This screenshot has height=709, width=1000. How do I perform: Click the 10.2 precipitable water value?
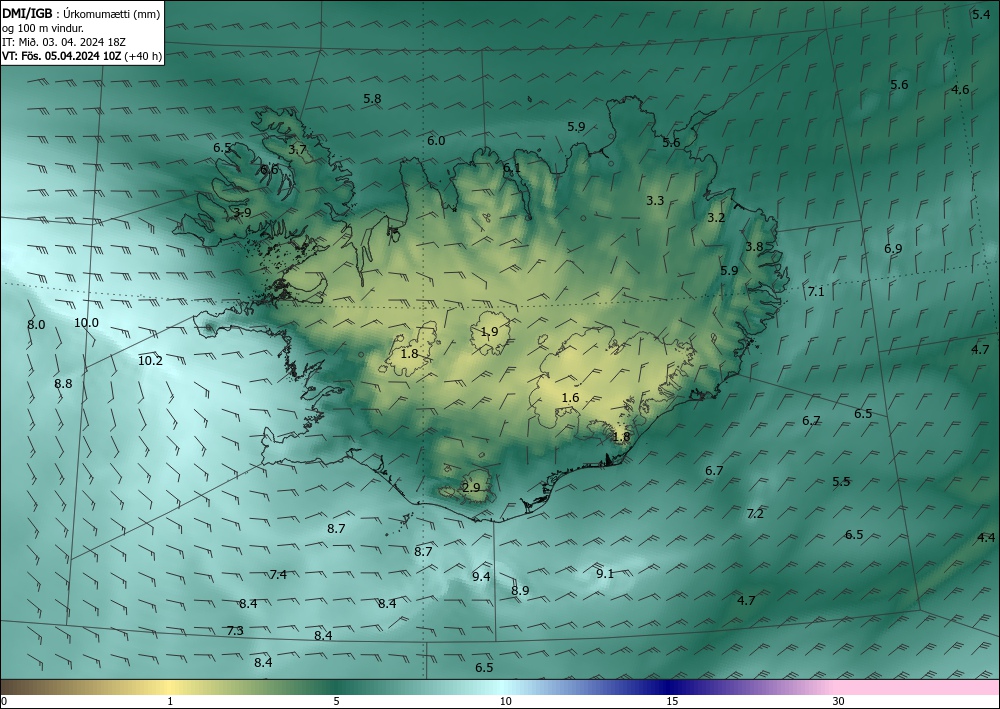click(x=151, y=361)
